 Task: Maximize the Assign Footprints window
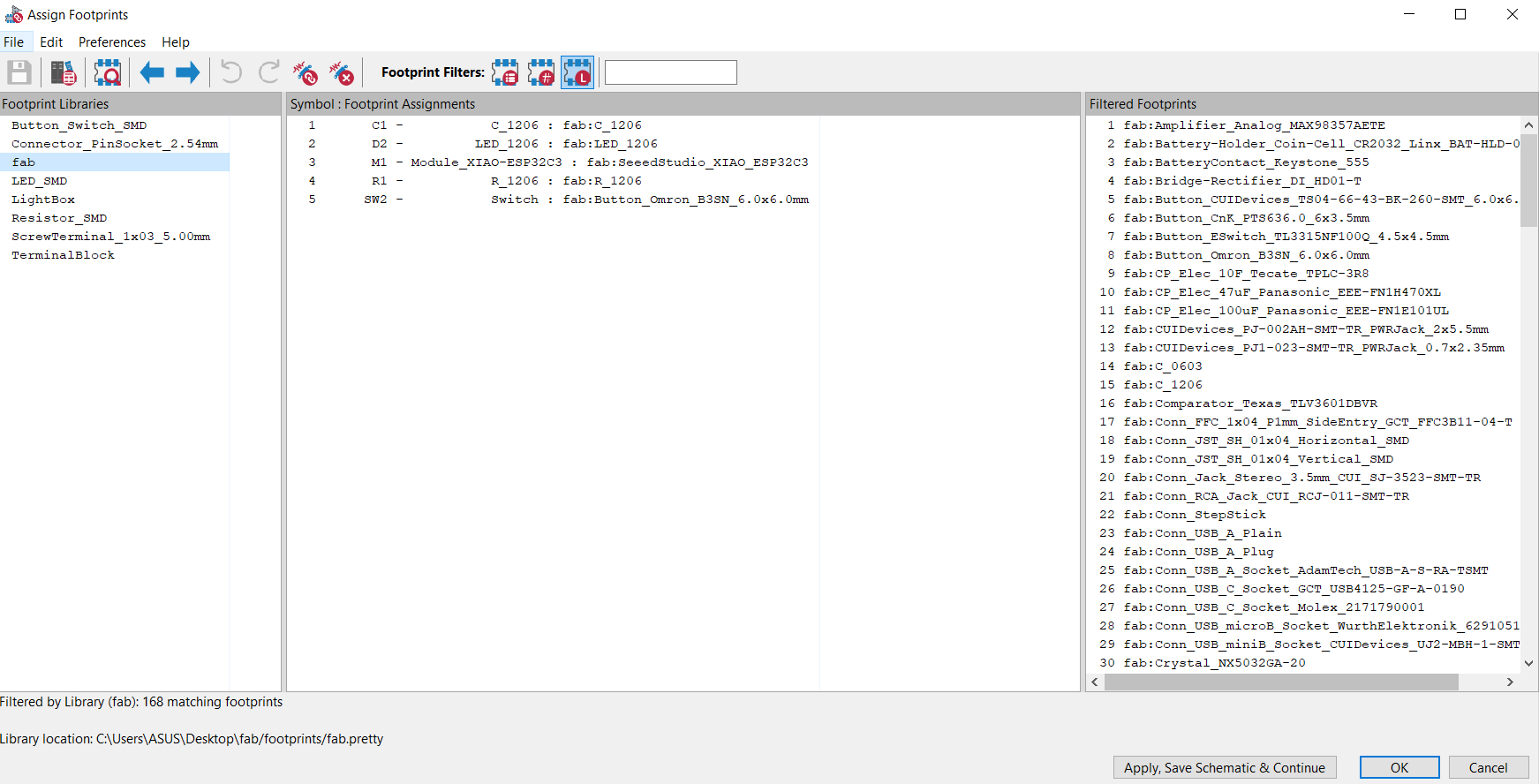click(1460, 14)
